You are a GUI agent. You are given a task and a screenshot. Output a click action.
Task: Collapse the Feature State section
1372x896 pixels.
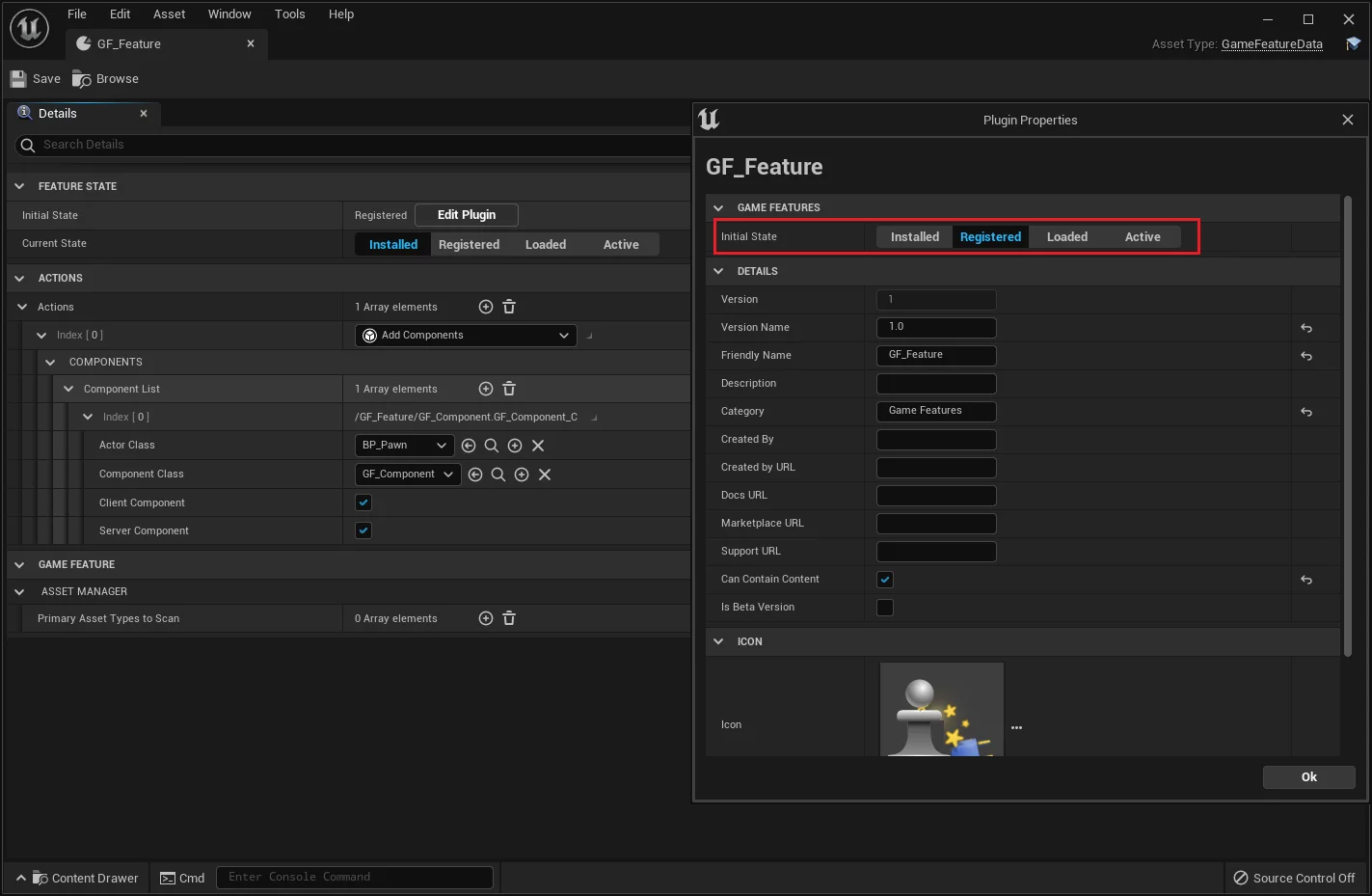click(x=19, y=186)
